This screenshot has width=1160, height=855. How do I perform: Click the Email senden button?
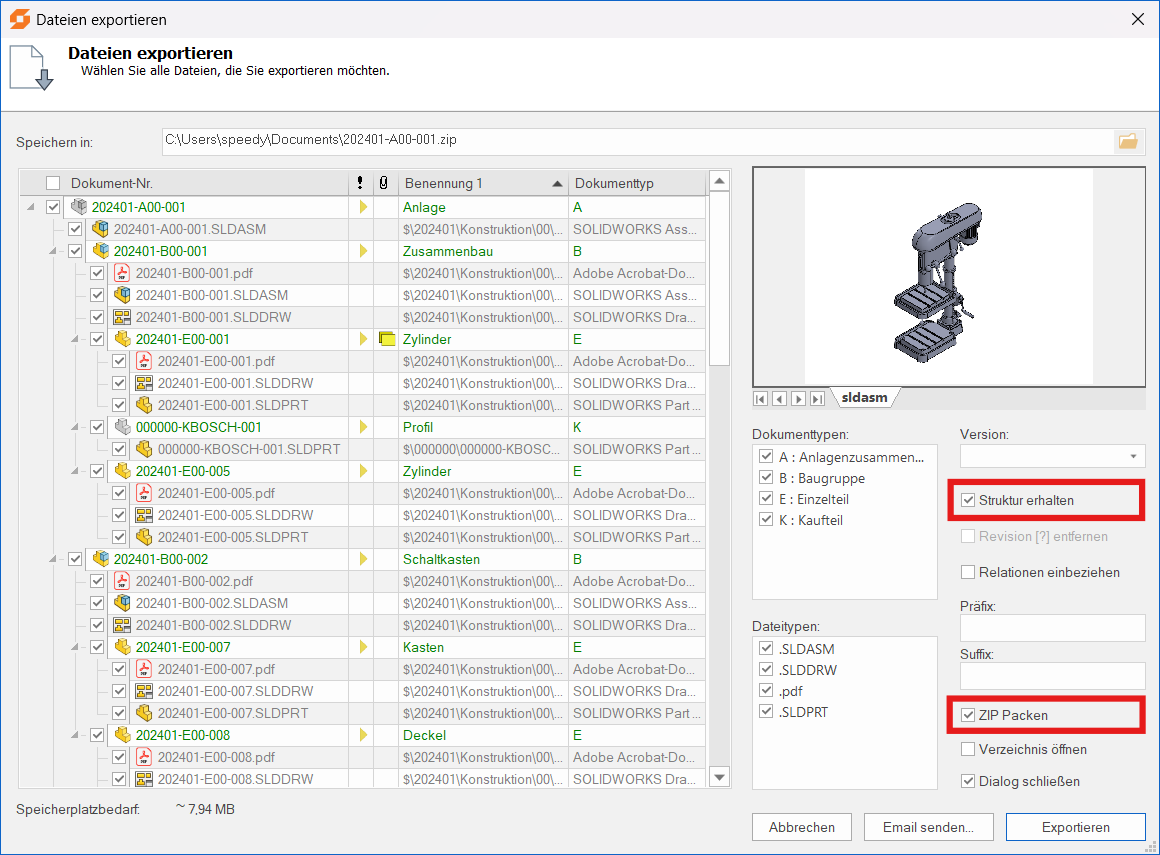928,828
